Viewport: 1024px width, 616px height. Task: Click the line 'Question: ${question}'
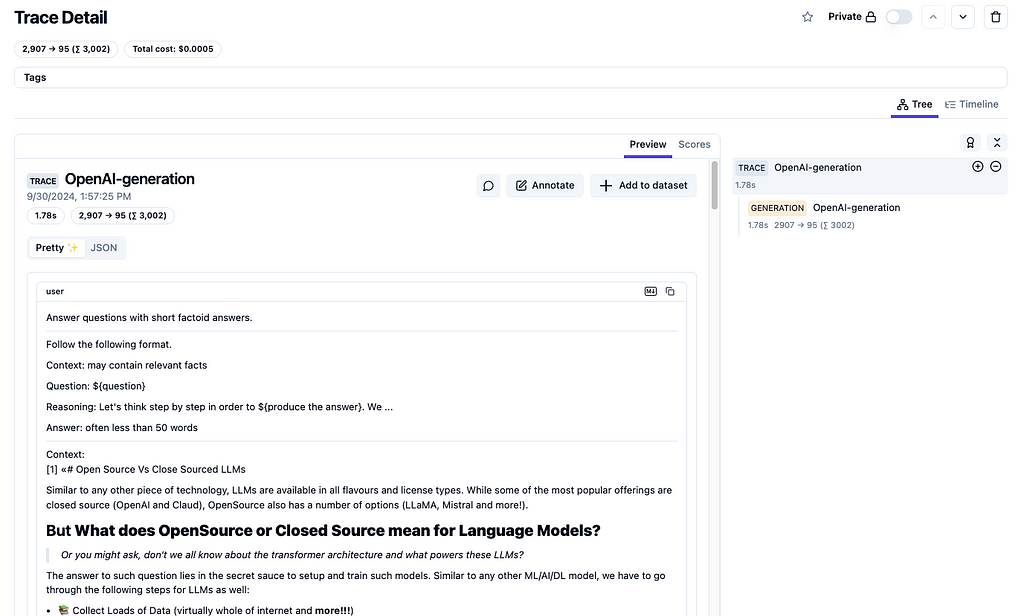(x=95, y=386)
